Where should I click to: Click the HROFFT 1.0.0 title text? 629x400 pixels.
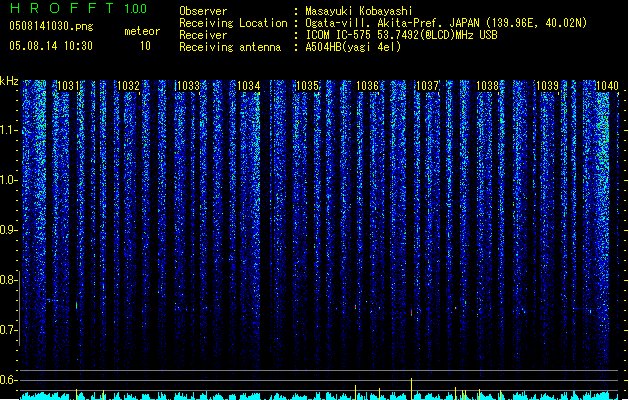click(x=79, y=8)
